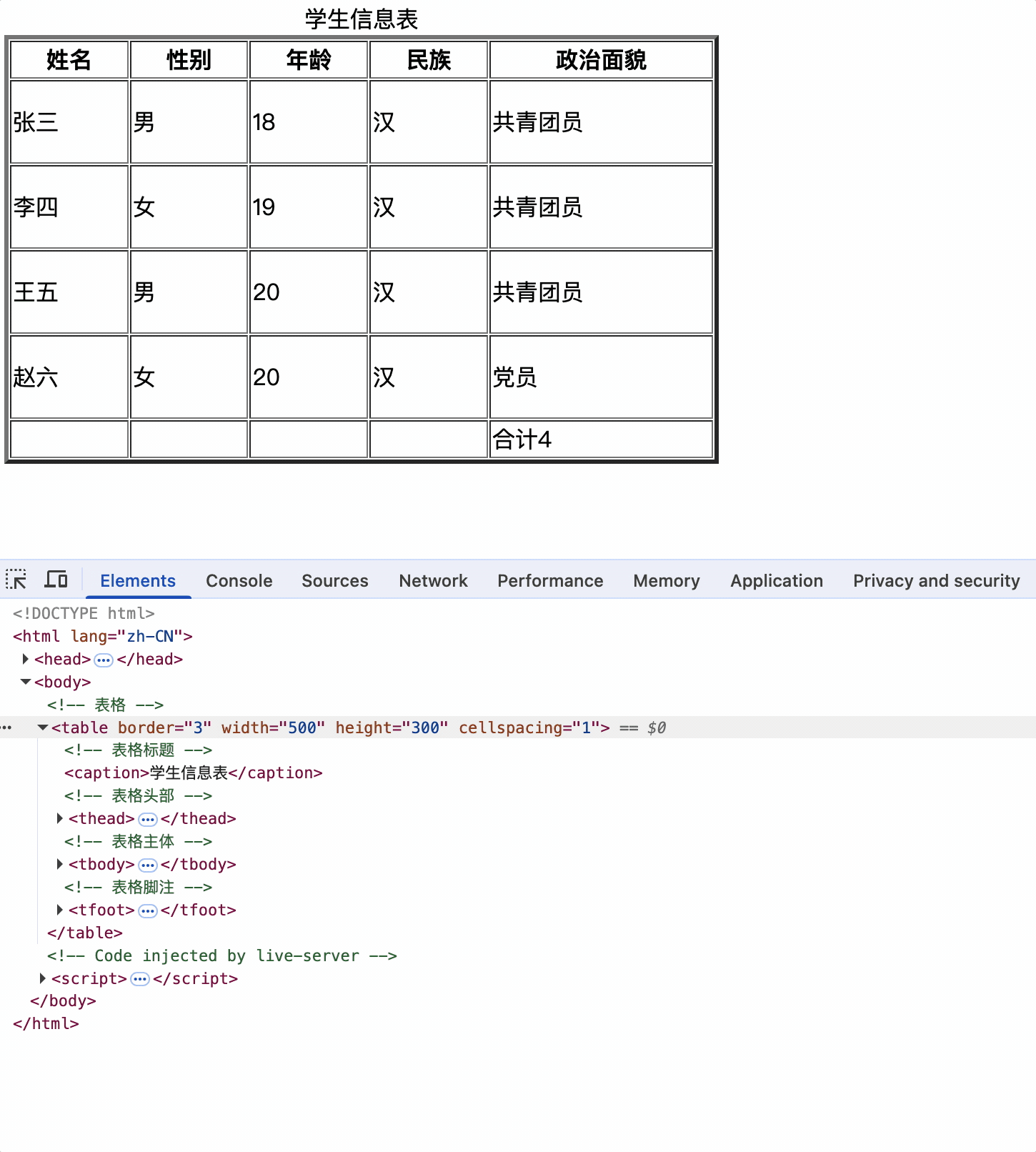Expand the script node arrow
Image resolution: width=1036 pixels, height=1152 pixels.
point(43,978)
